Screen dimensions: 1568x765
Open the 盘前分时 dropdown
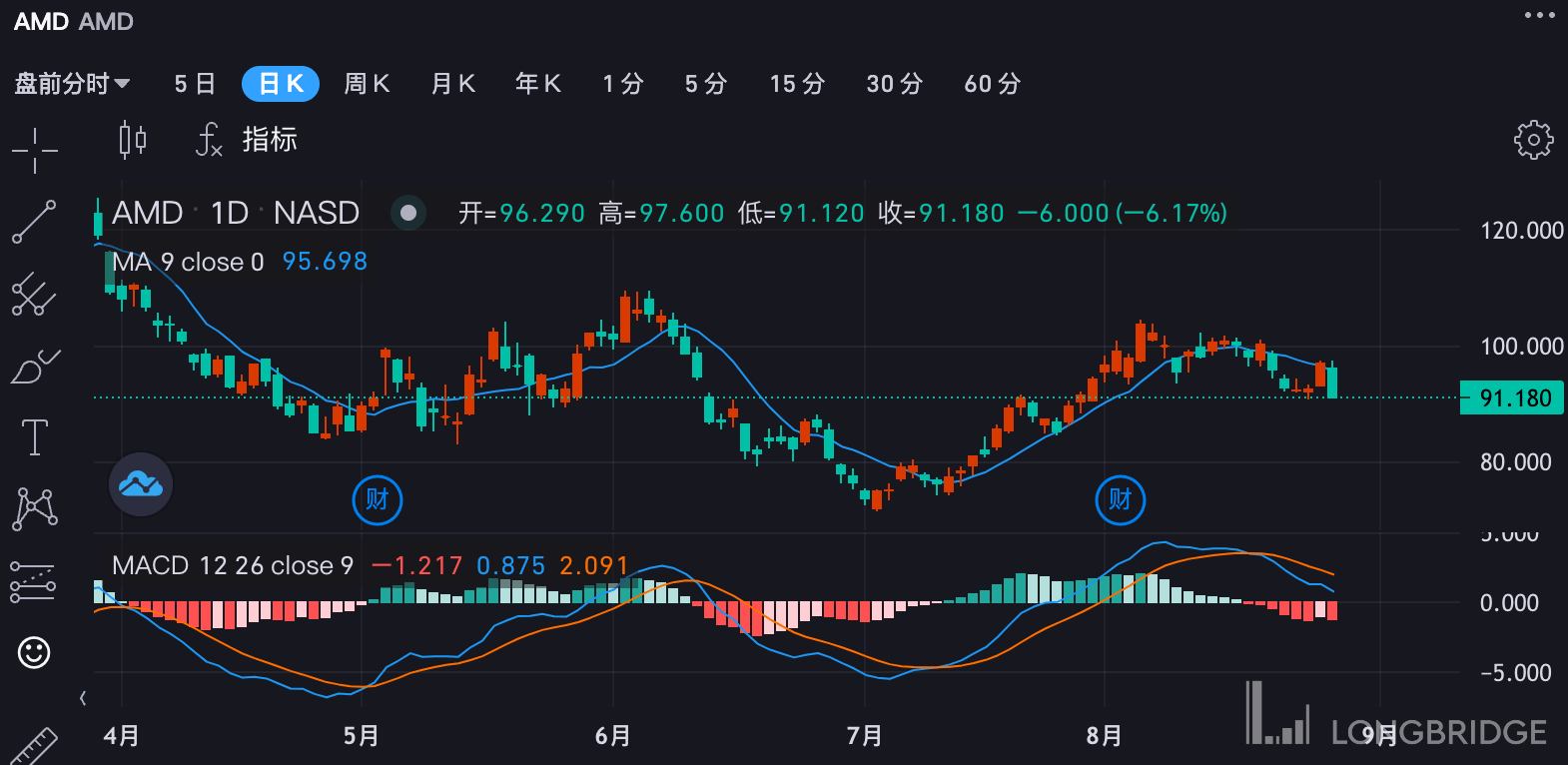point(72,84)
